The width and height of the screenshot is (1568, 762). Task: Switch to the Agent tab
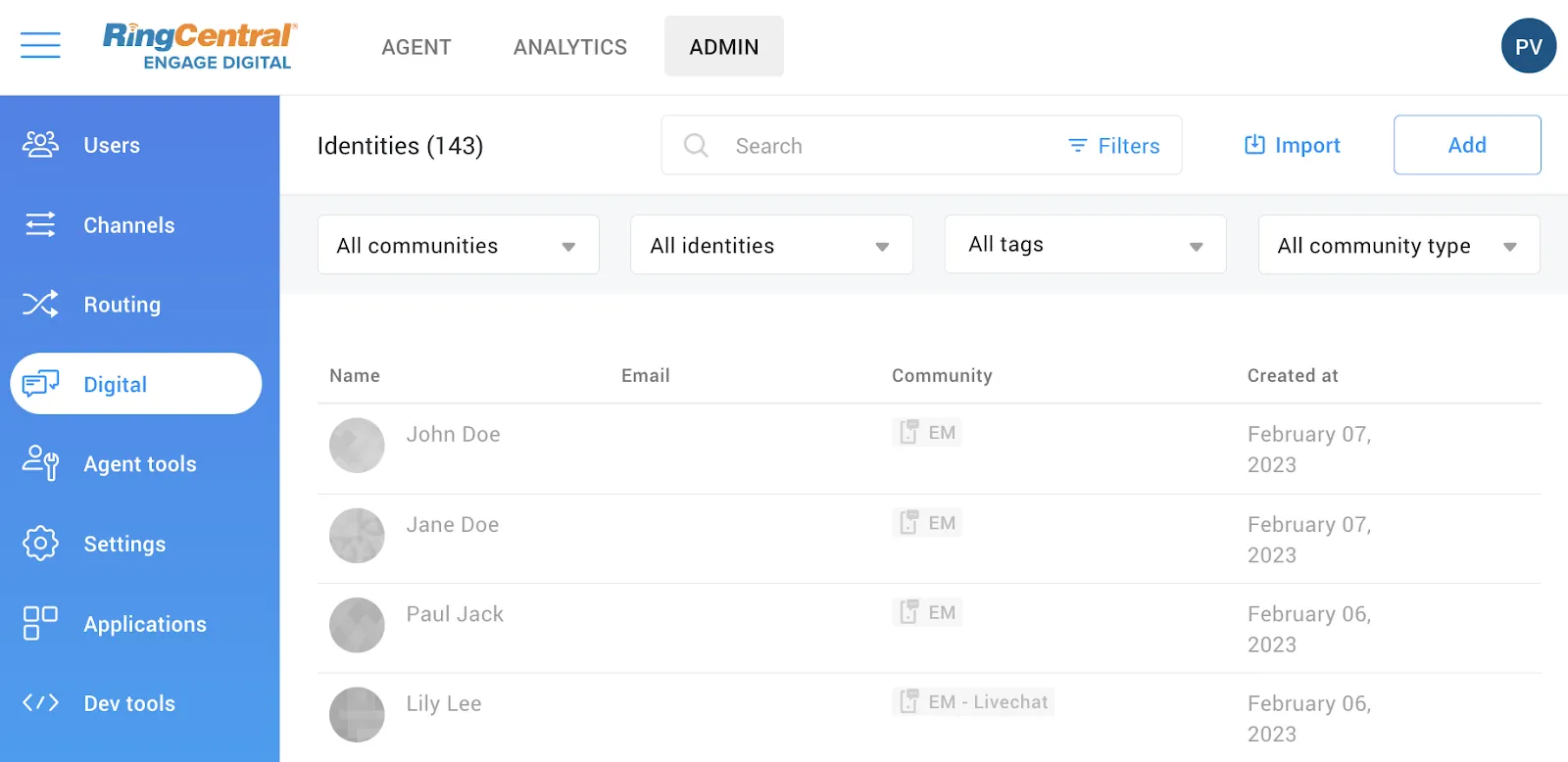click(416, 47)
